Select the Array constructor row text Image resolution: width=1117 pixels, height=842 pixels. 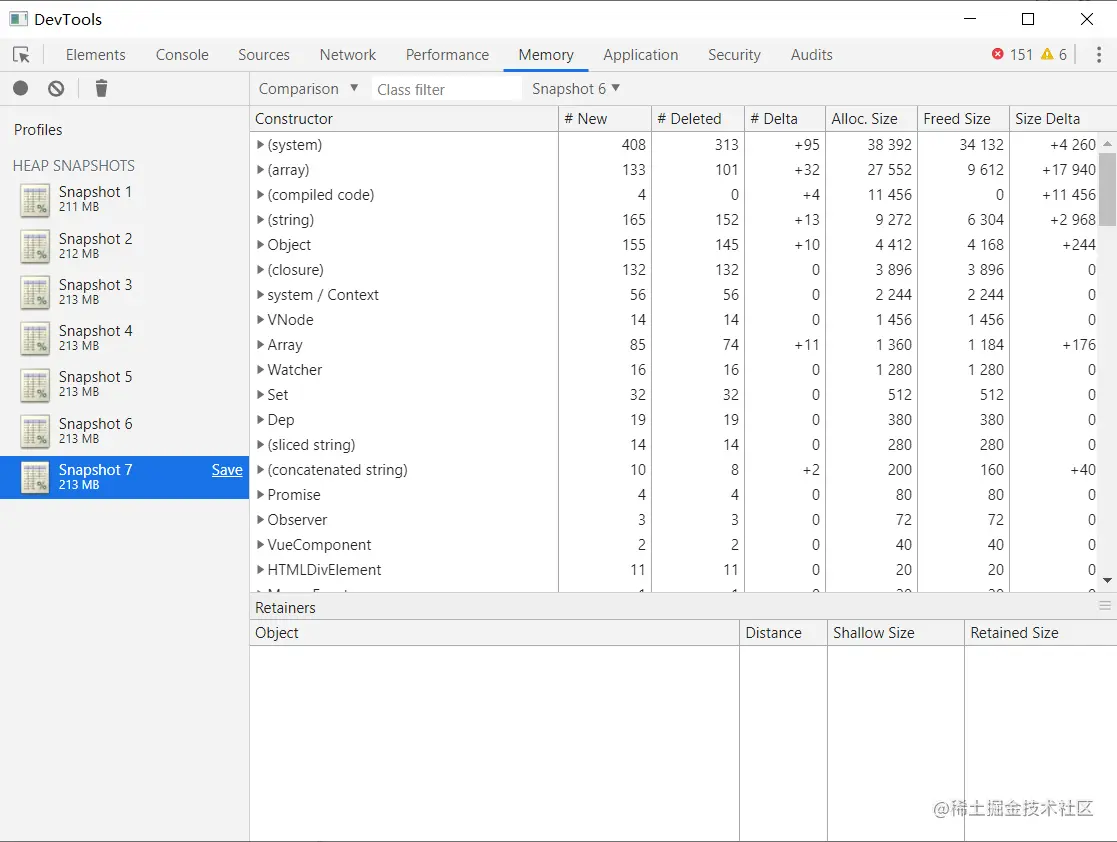click(x=285, y=345)
